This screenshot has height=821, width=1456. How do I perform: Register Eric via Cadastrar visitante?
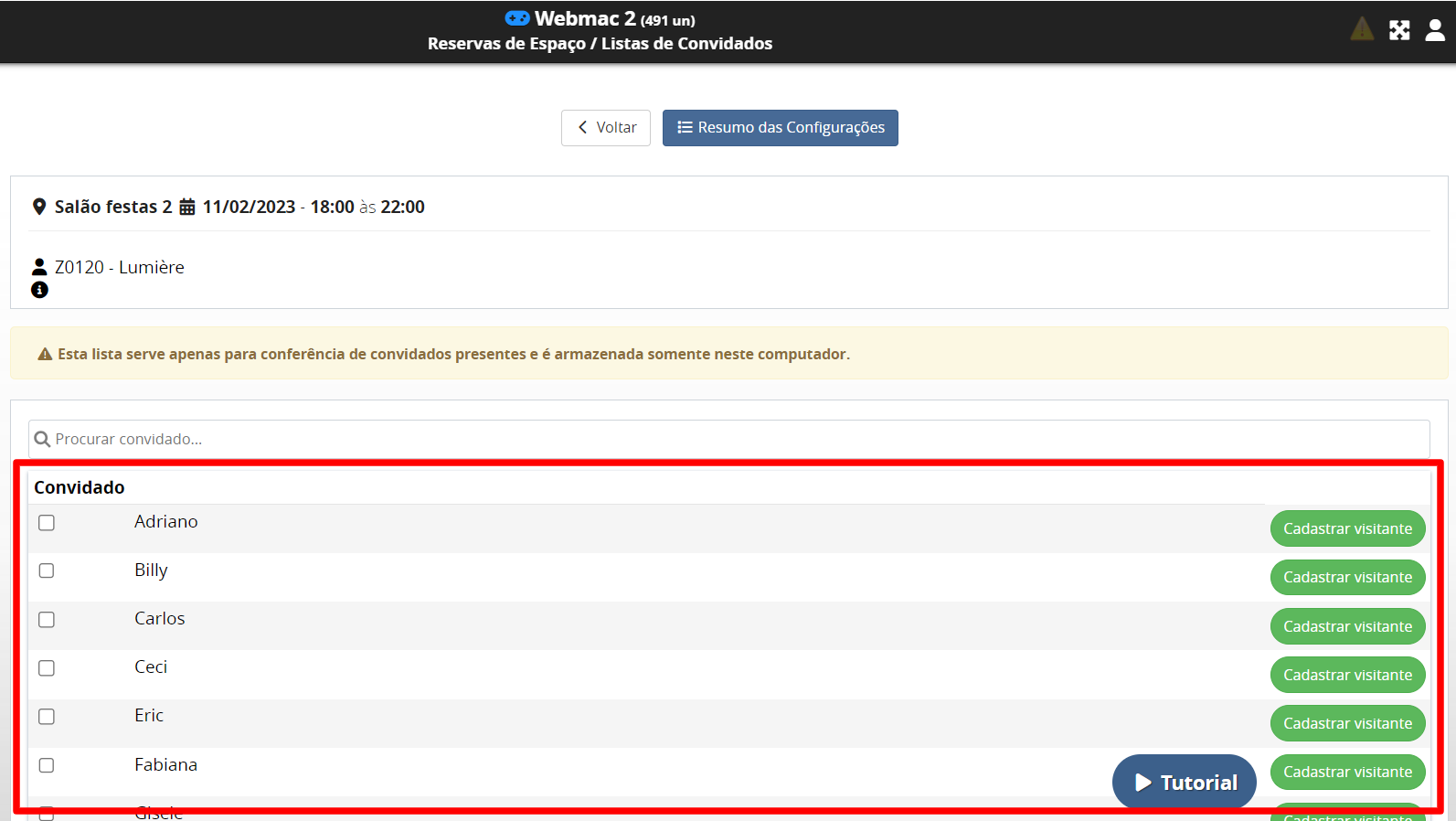pos(1347,723)
